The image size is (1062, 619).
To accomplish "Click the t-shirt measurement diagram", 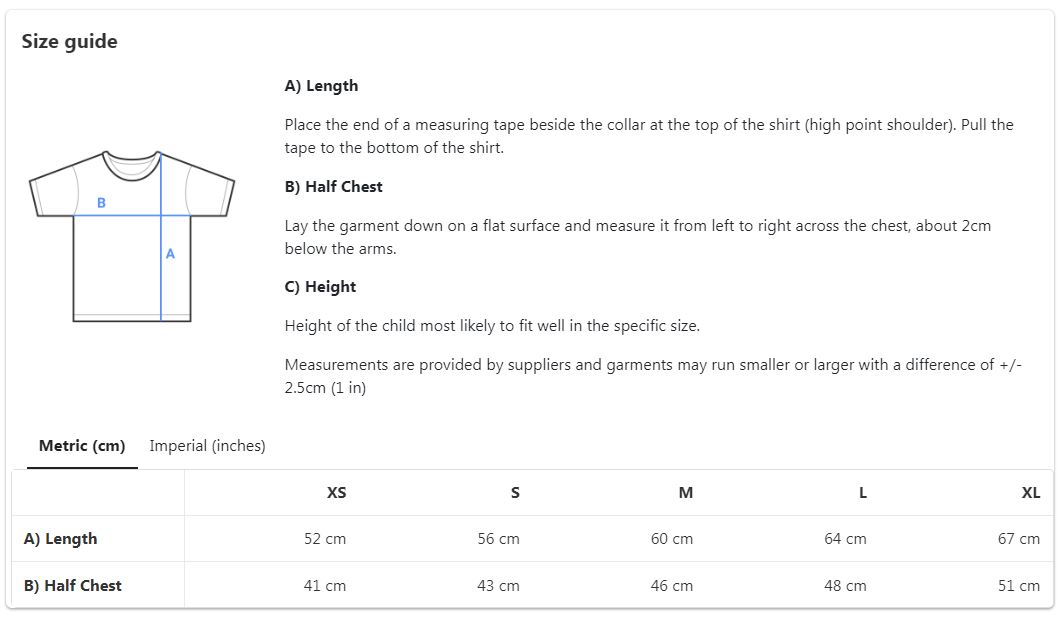I will click(132, 236).
